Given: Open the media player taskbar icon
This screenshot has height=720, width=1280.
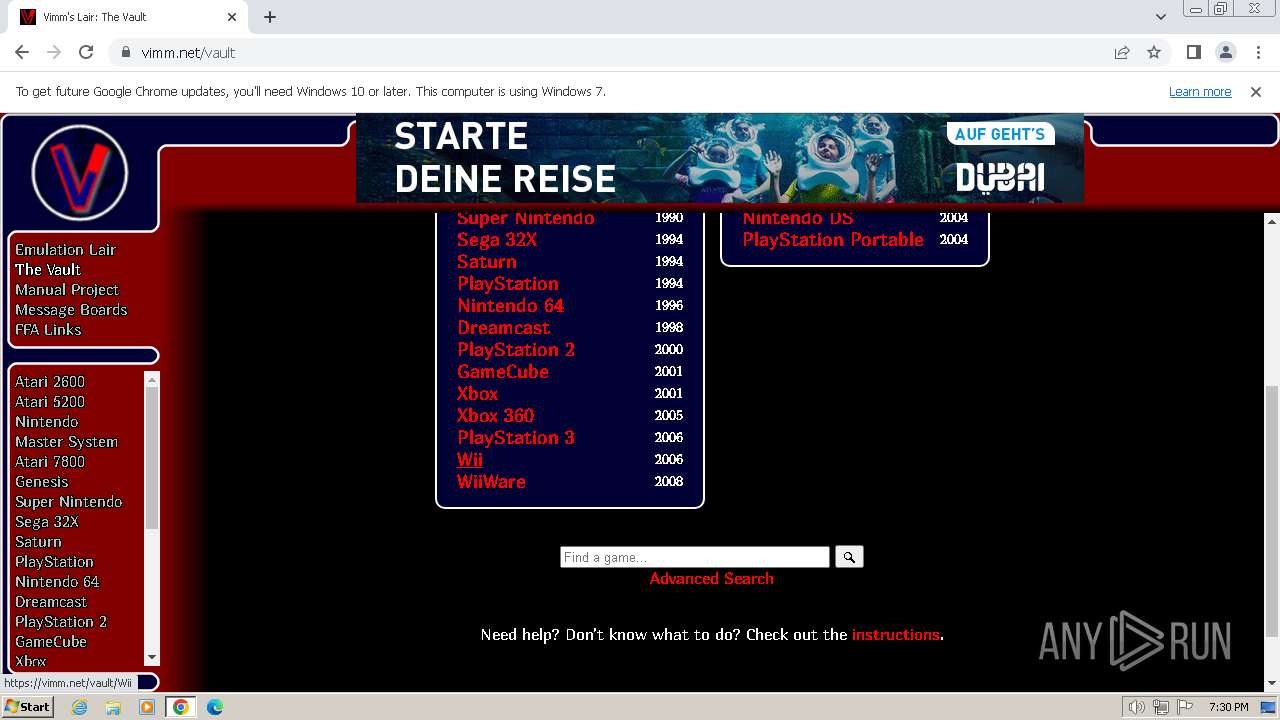Looking at the screenshot, I should pyautogui.click(x=147, y=707).
